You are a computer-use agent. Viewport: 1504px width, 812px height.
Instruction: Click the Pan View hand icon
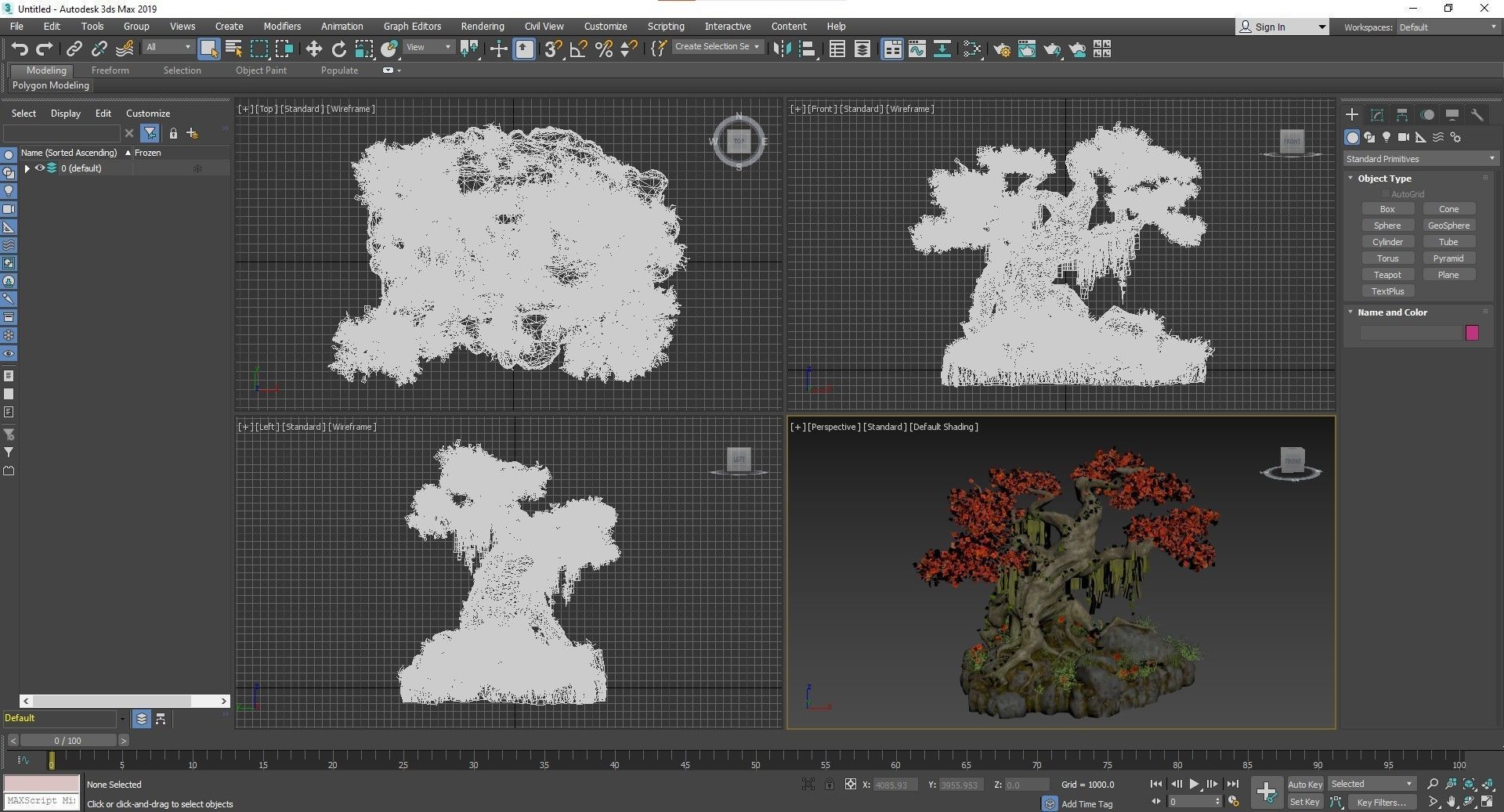(1451, 802)
